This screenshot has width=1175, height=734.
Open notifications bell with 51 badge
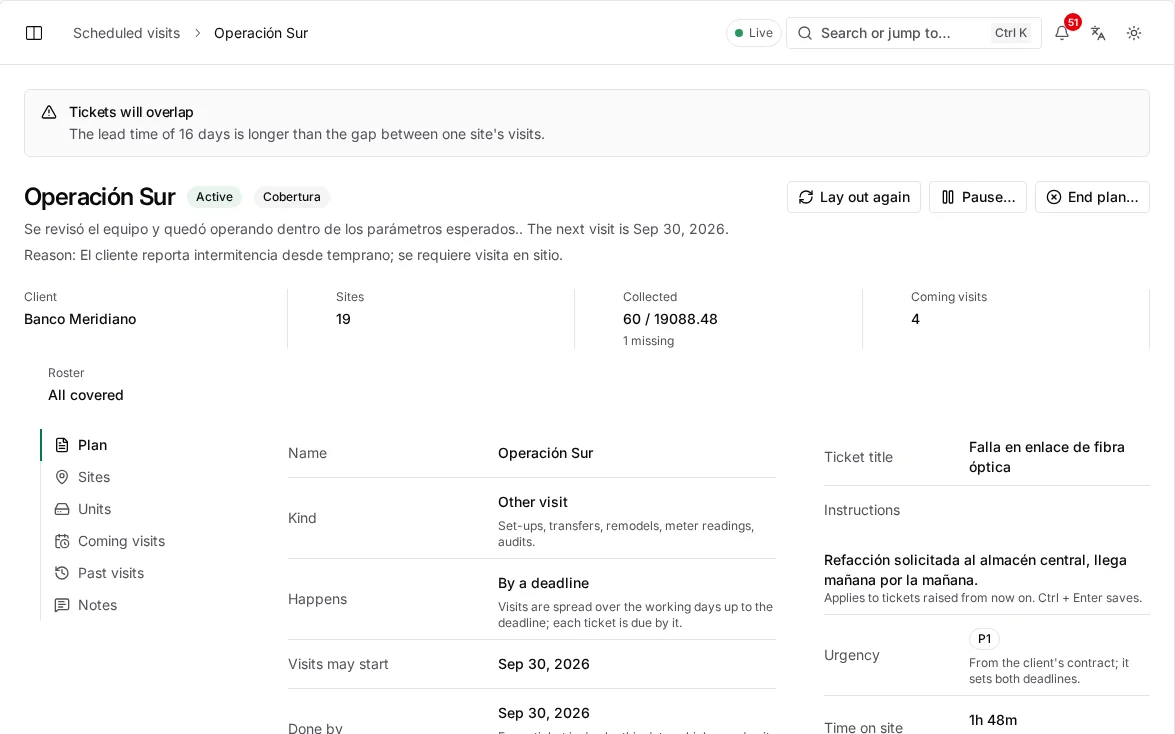pos(1062,33)
